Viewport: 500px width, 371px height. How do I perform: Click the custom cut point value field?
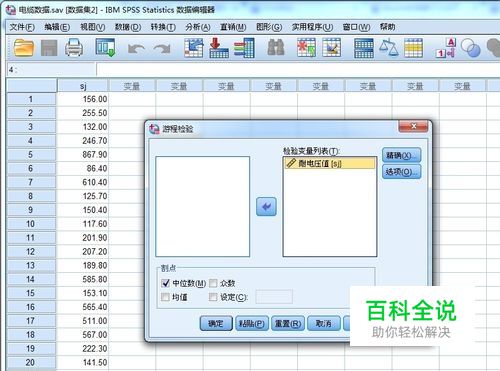[x=274, y=297]
